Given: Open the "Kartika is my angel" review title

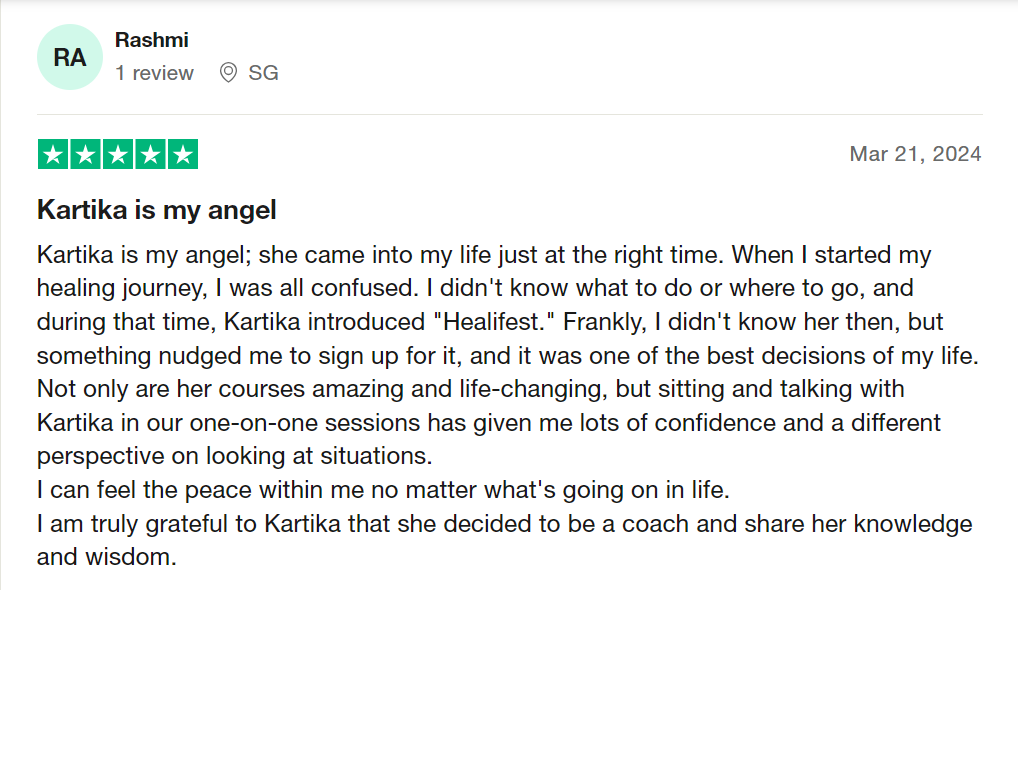Looking at the screenshot, I should click(156, 210).
